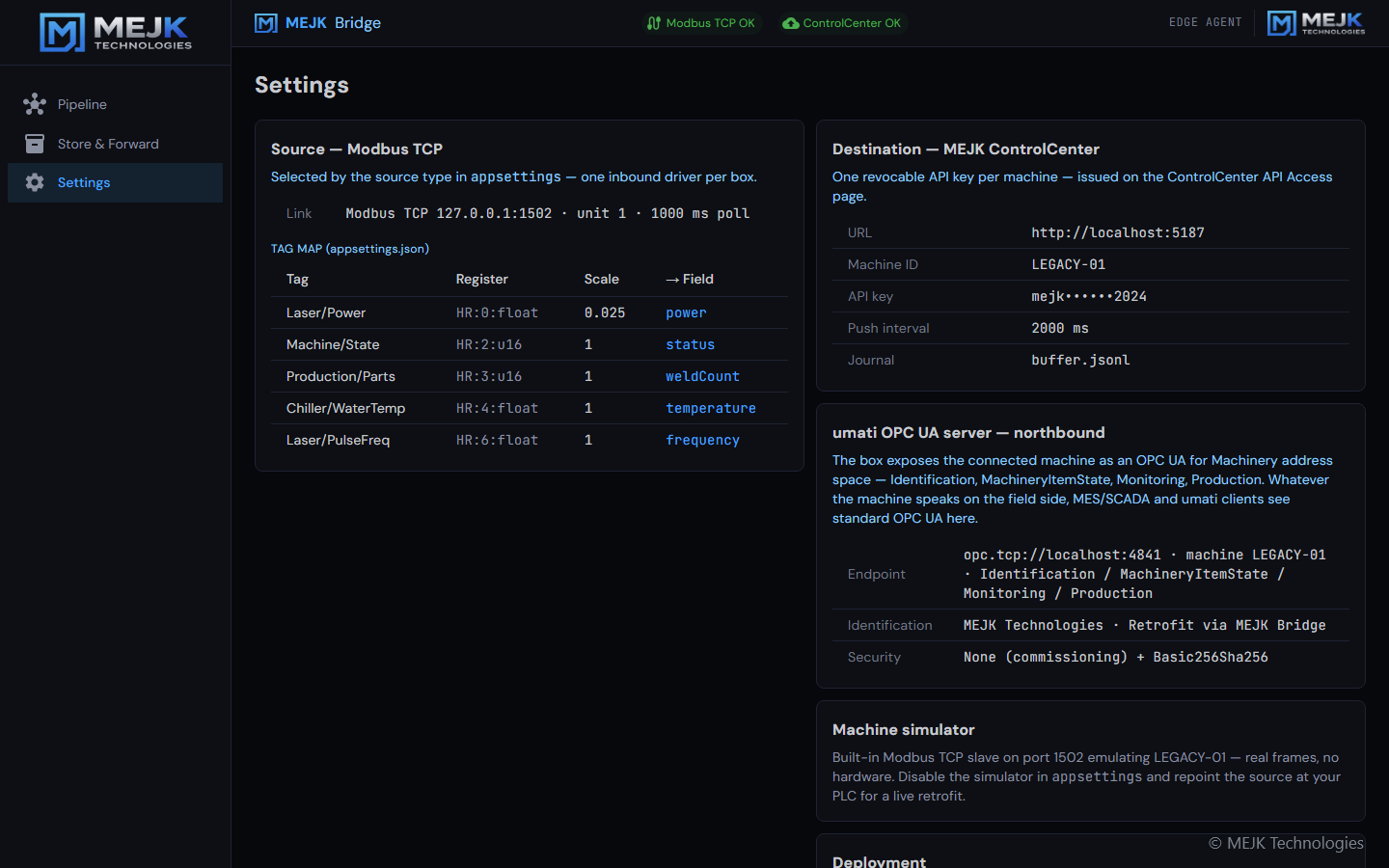Click the frequency field mapping
This screenshot has height=868, width=1389.
(702, 440)
